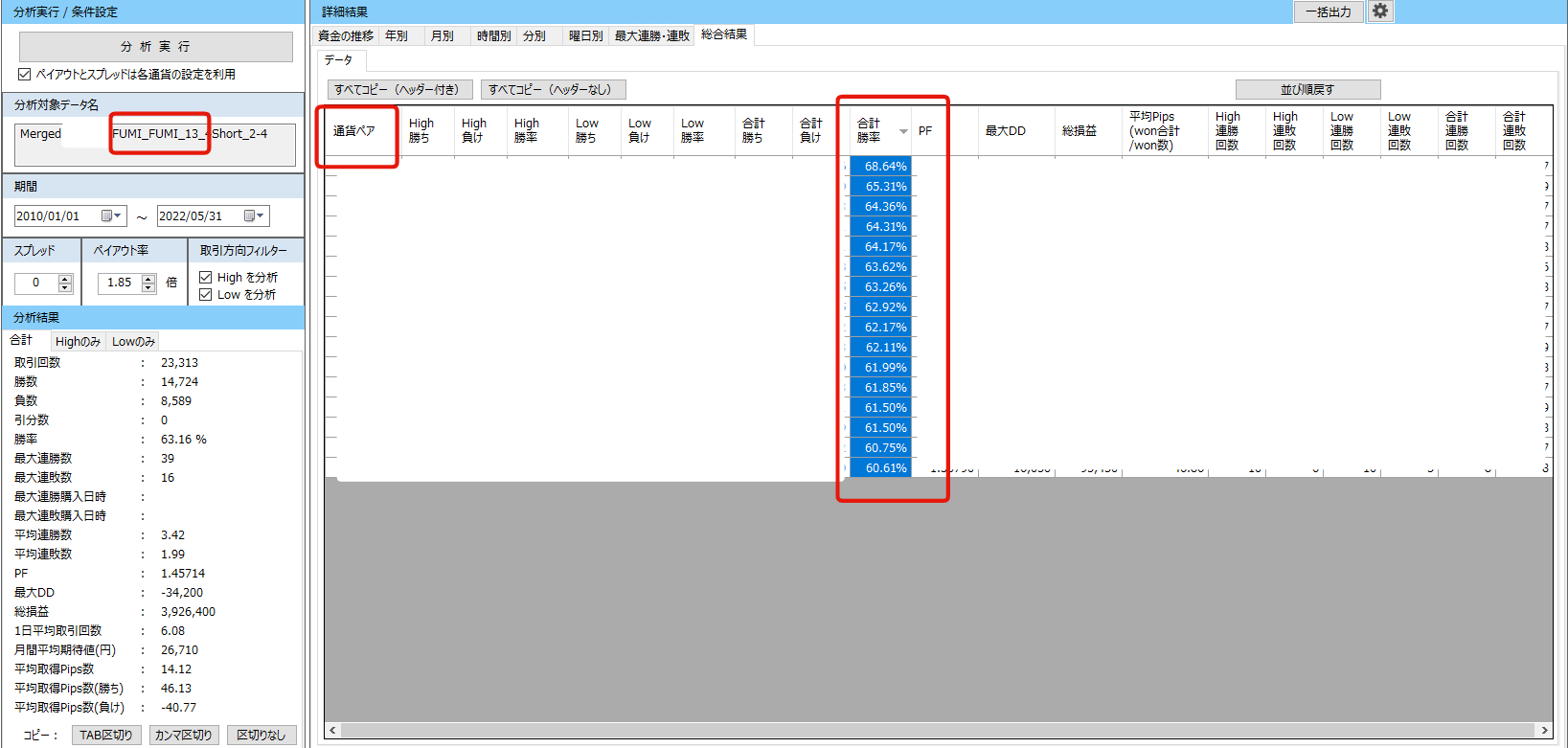The height and width of the screenshot is (748, 1568).
Task: Copy with 区切りなし button
Action: [261, 735]
